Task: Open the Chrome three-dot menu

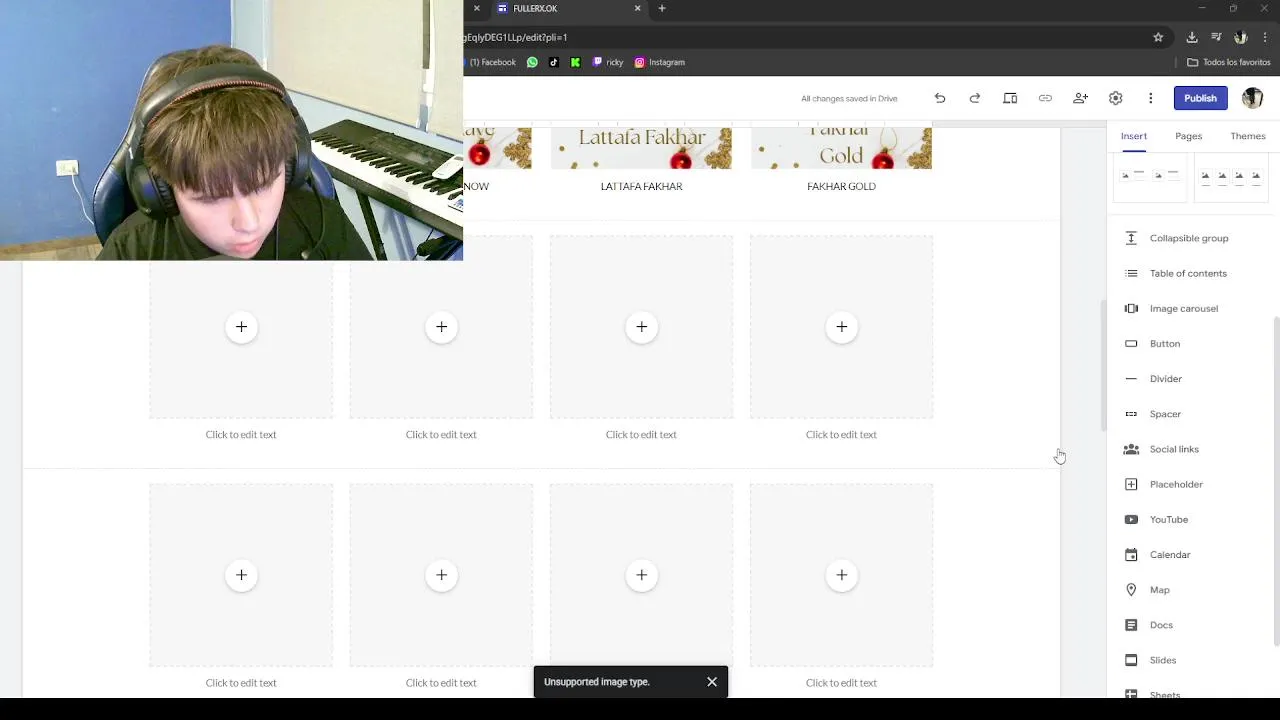Action: pos(1265,37)
